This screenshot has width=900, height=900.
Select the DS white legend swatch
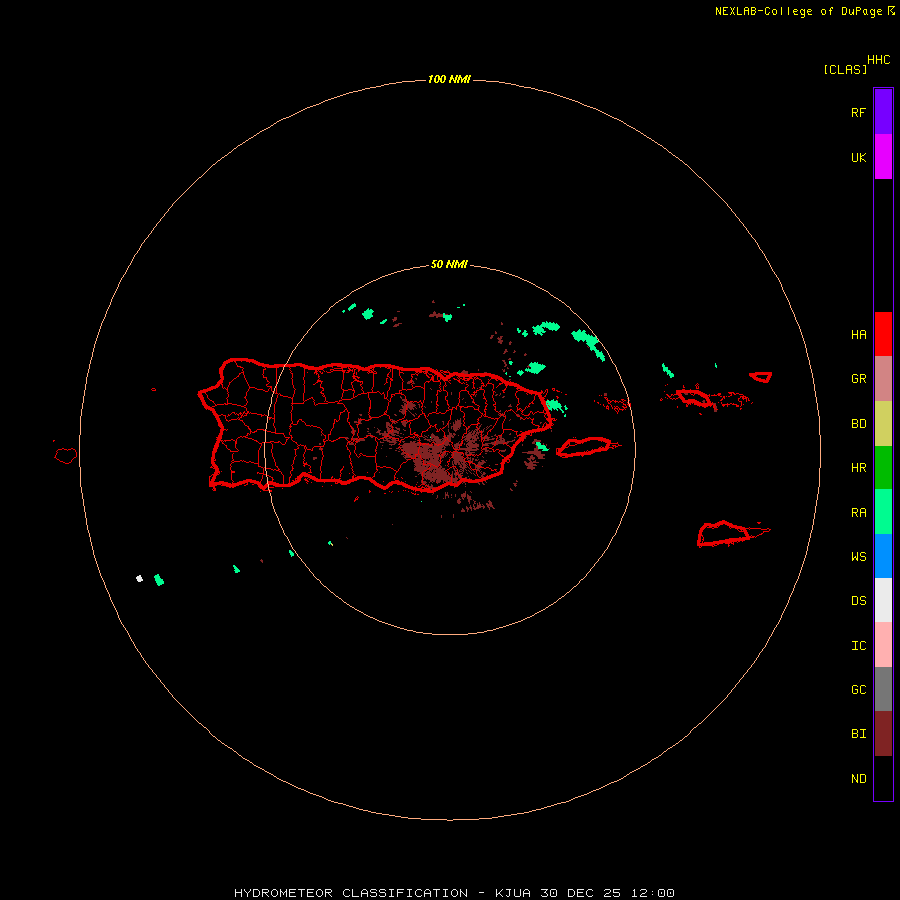[883, 600]
